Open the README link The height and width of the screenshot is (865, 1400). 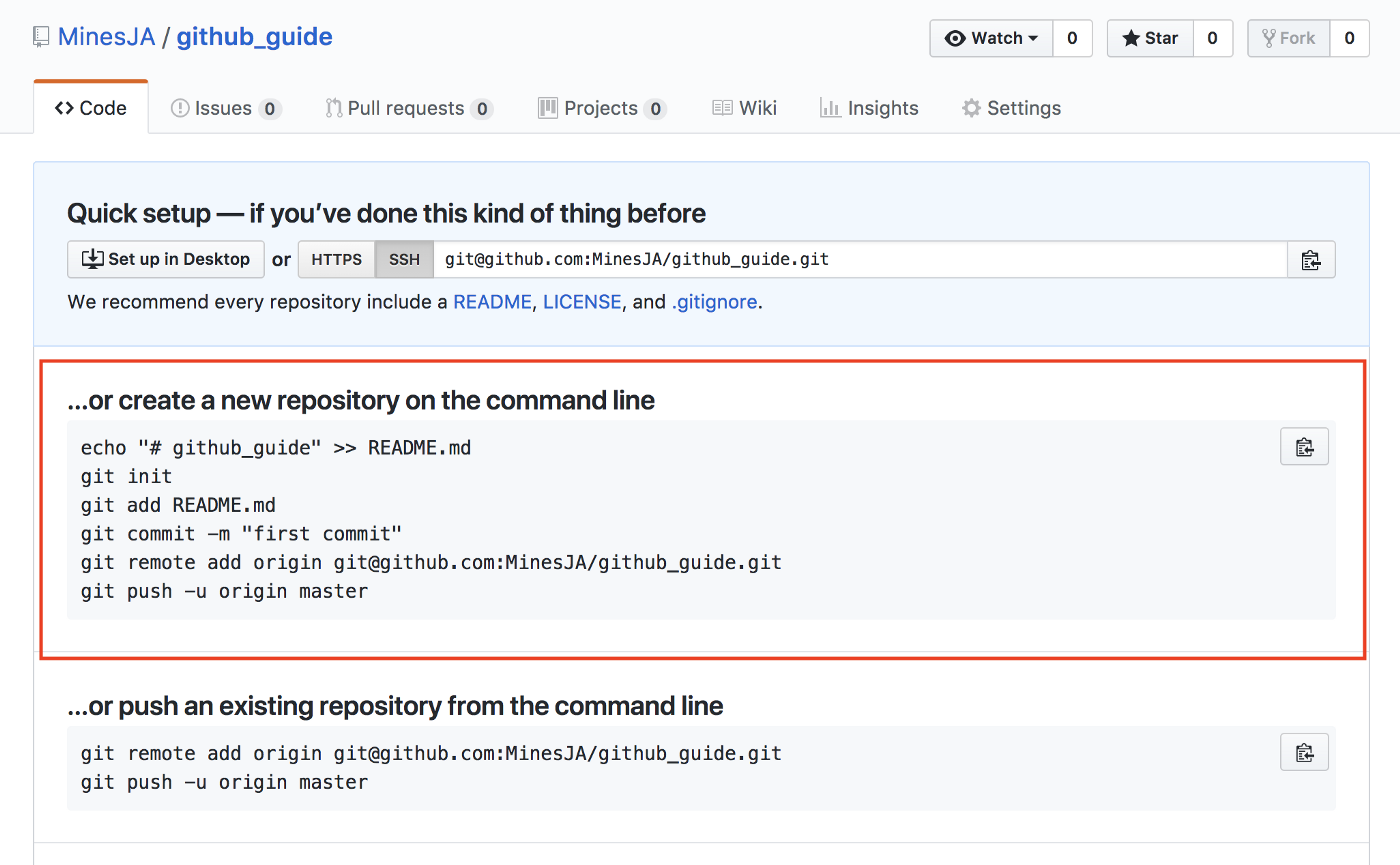pyautogui.click(x=492, y=301)
